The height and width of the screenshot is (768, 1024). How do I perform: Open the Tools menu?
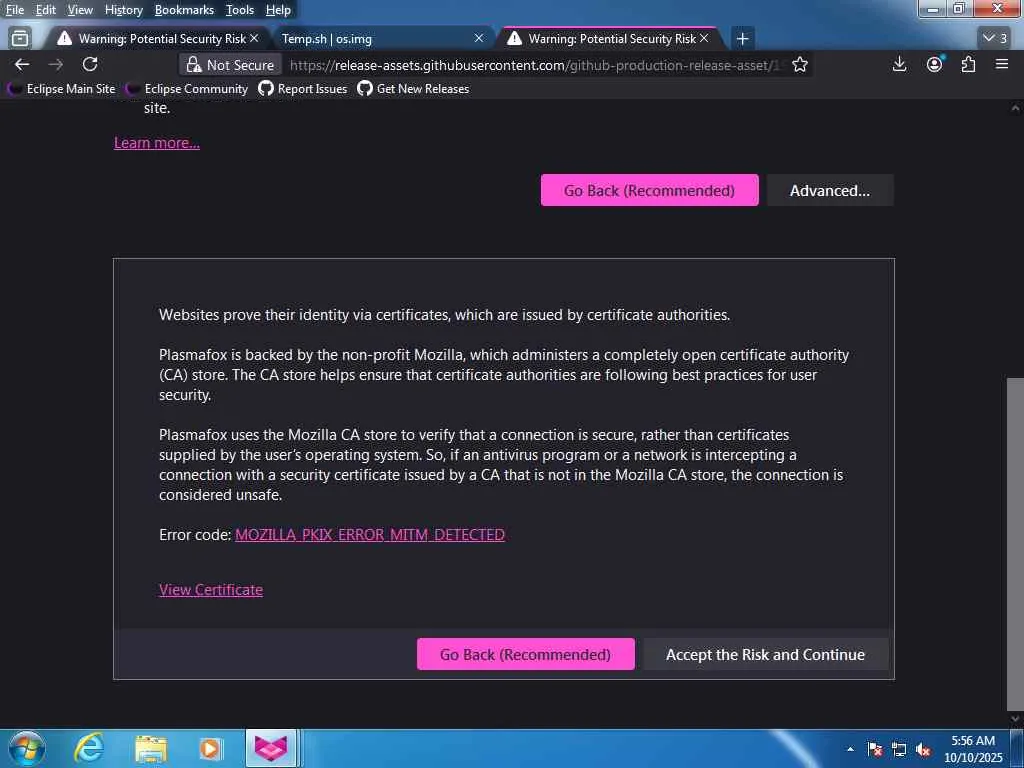click(x=239, y=10)
